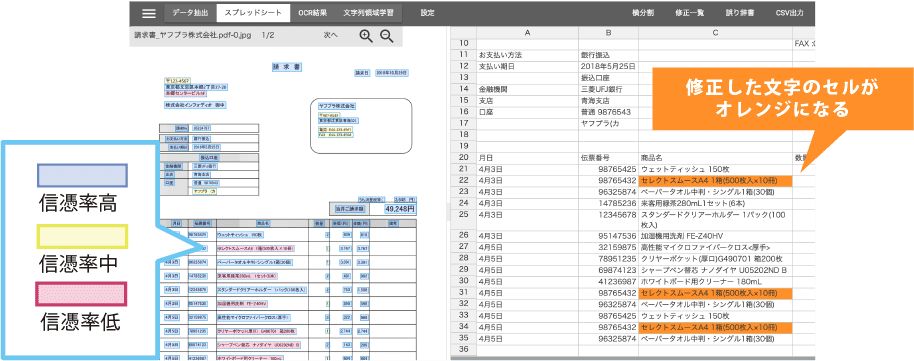Image resolution: width=914 pixels, height=361 pixels.
Task: Select the スプレッドシート tab
Action: click(254, 13)
